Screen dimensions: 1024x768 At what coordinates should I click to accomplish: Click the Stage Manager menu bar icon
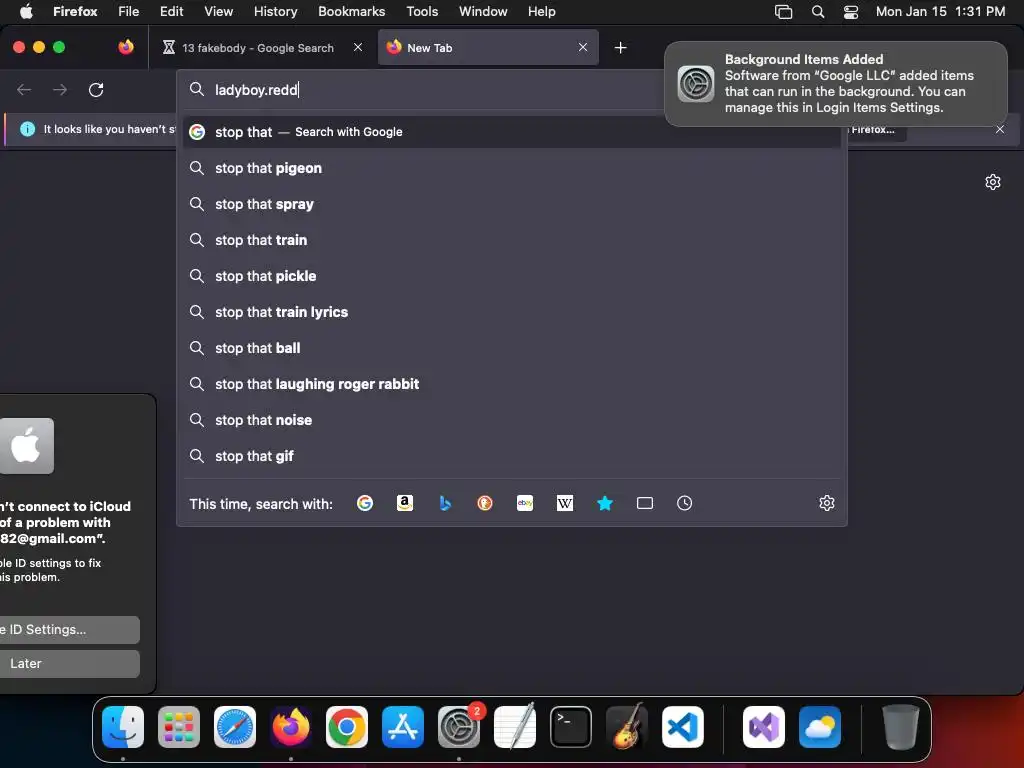pyautogui.click(x=784, y=11)
